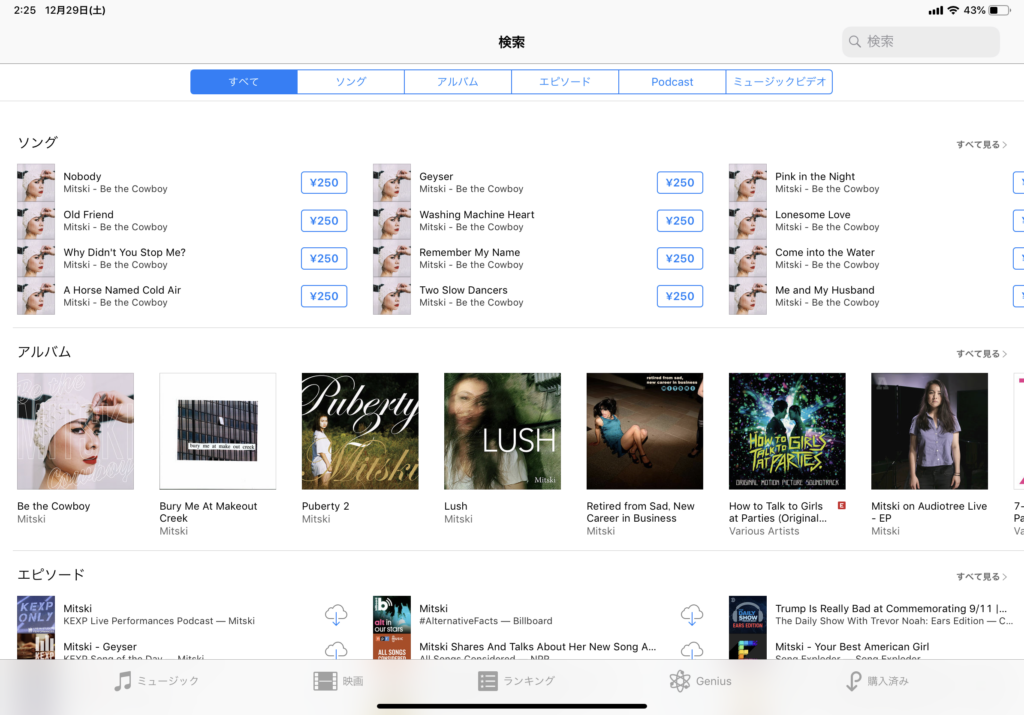Buy Geyser for ¥250
The image size is (1024, 715).
click(680, 183)
